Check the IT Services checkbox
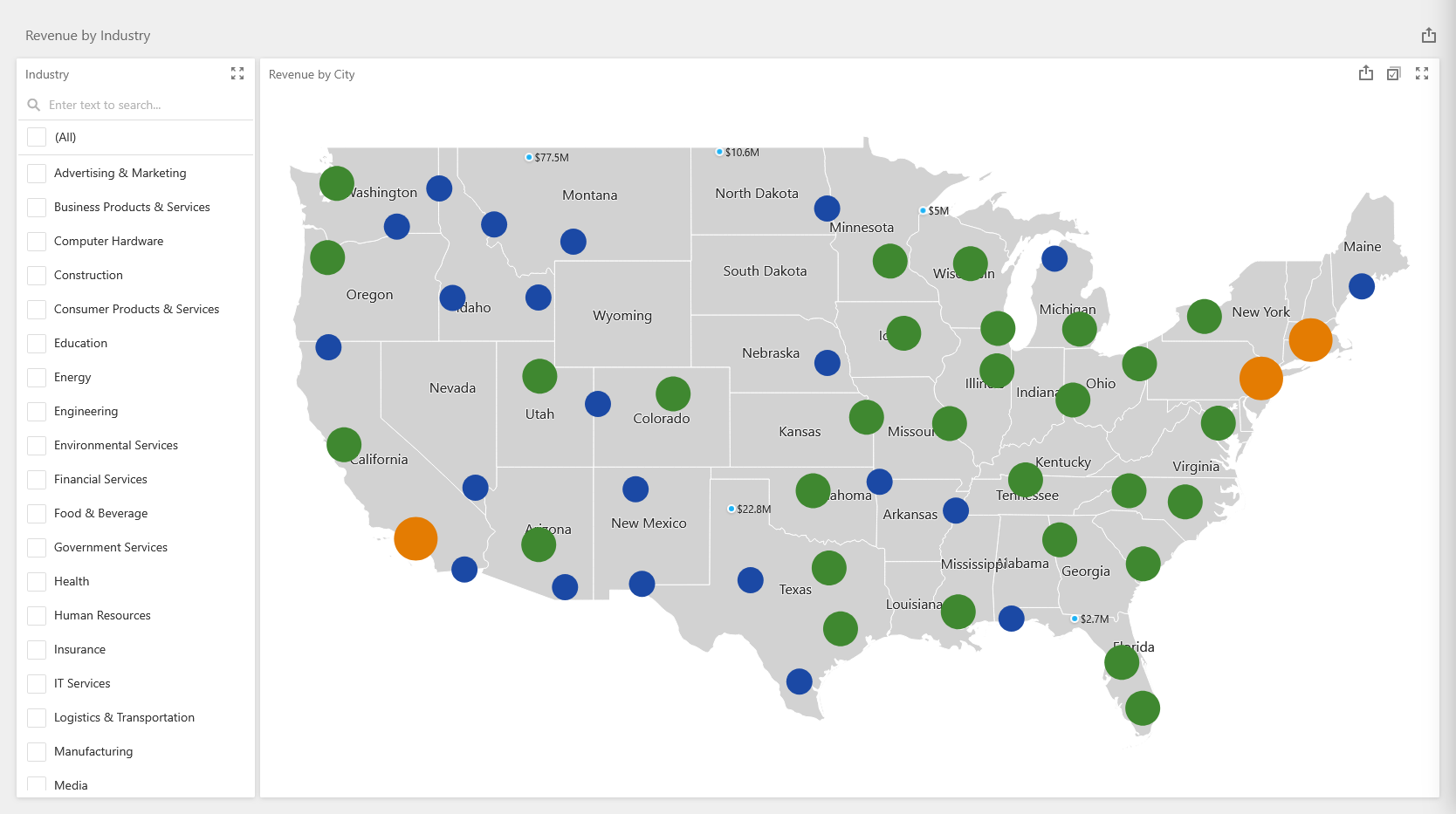 point(37,683)
